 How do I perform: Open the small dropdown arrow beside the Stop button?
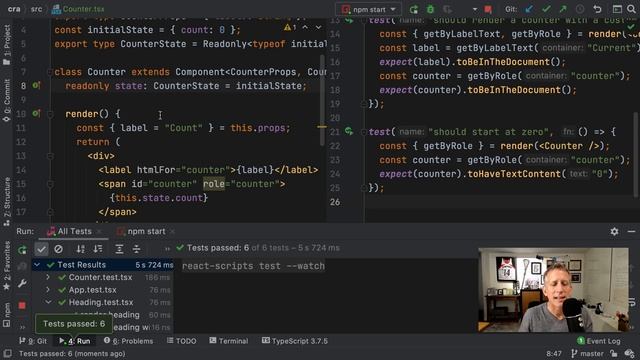click(475, 9)
